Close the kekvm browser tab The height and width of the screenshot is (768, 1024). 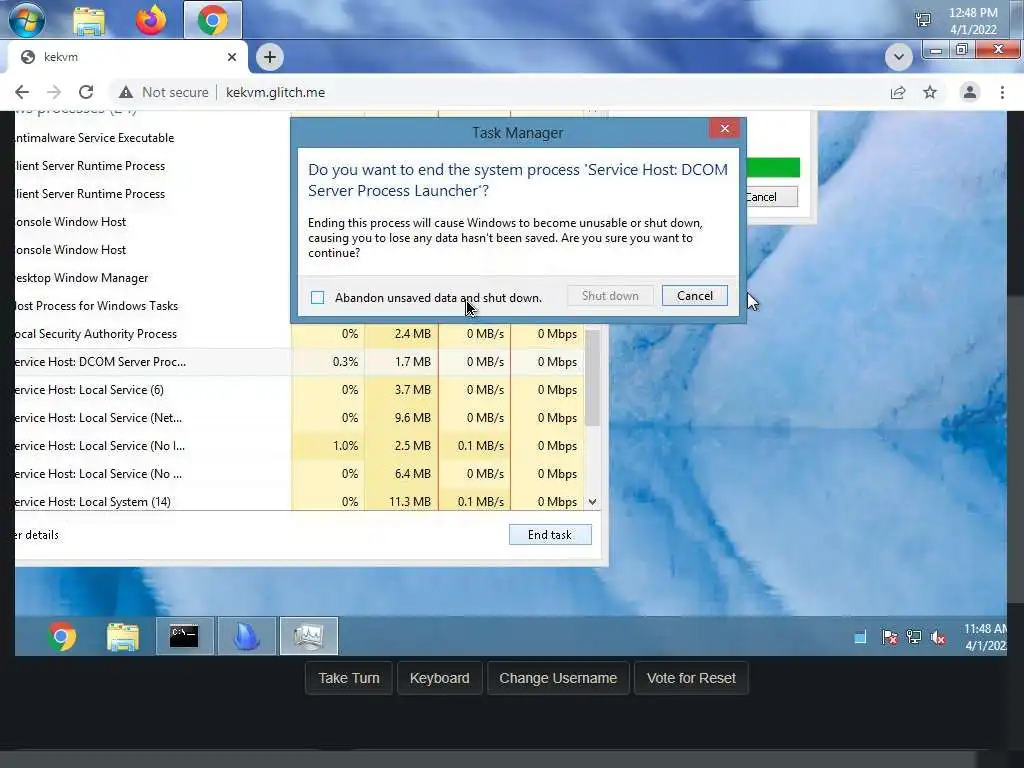(x=232, y=57)
